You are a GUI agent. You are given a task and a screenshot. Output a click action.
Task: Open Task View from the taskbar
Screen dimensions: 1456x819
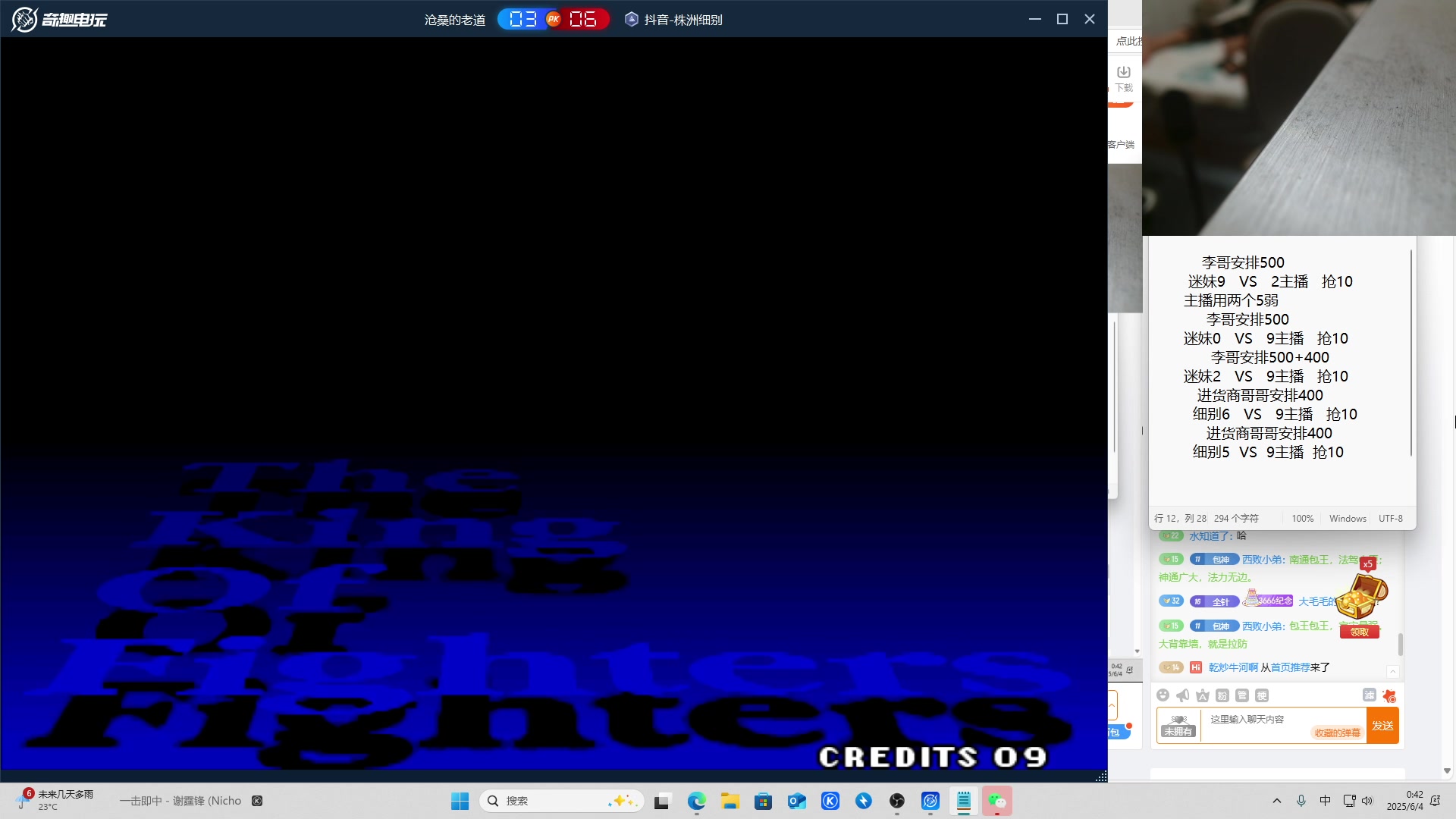click(664, 801)
